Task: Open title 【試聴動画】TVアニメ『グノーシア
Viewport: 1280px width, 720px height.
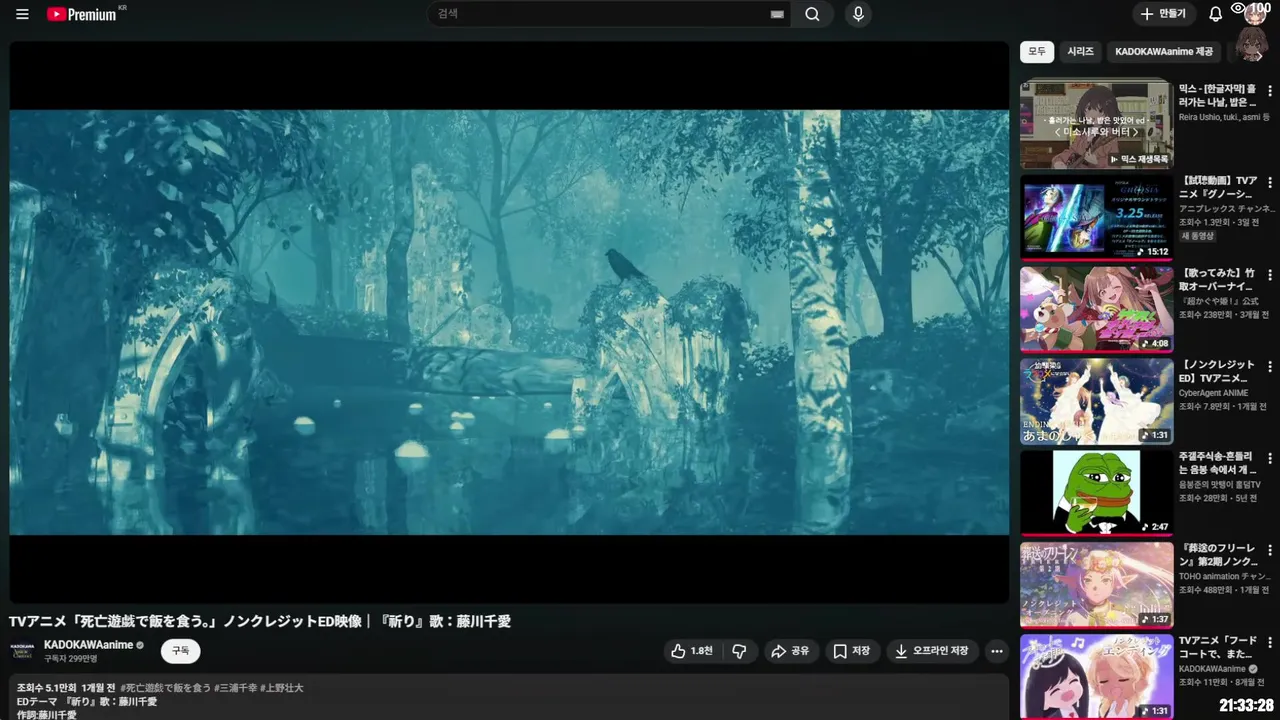Action: coord(1218,187)
